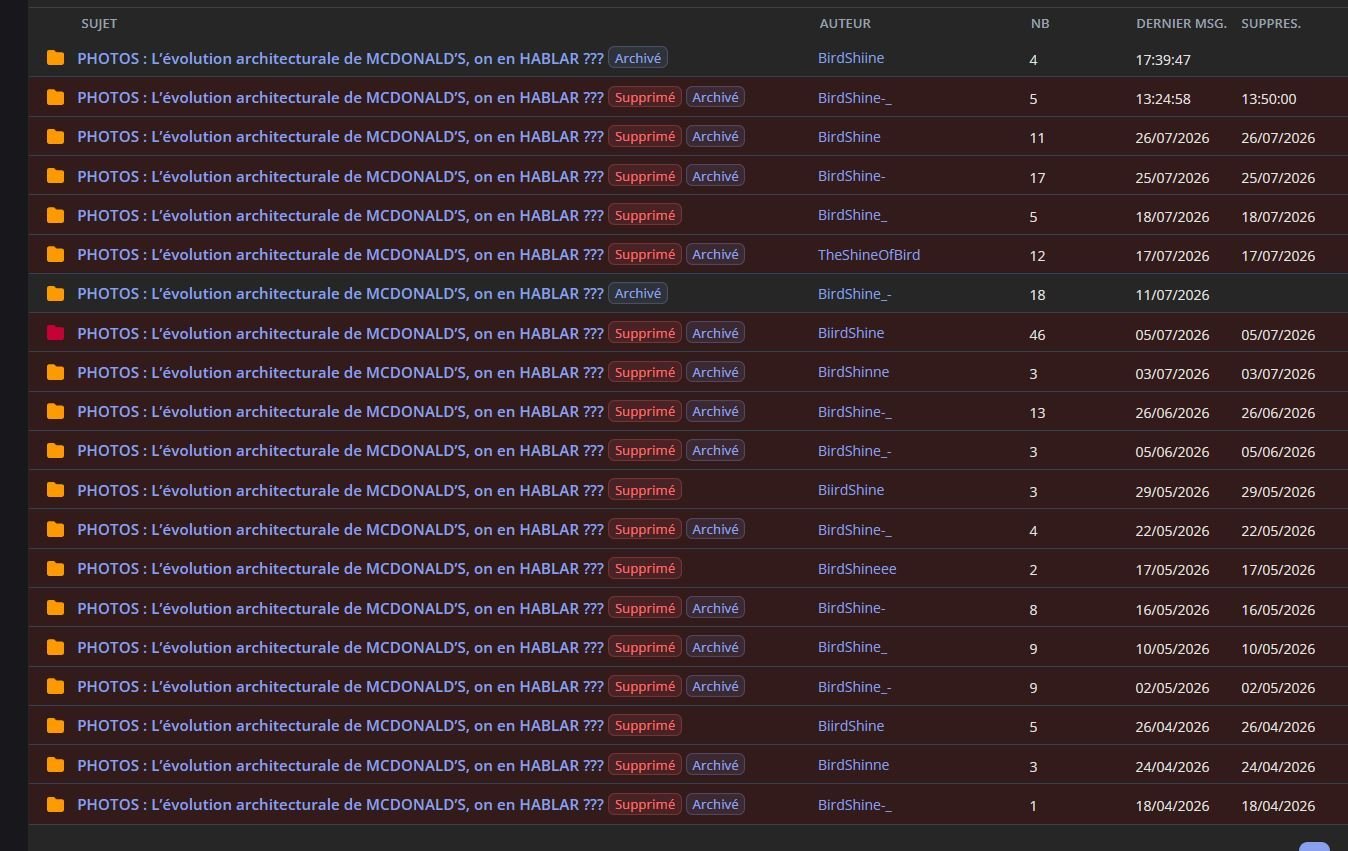Image resolution: width=1348 pixels, height=851 pixels.
Task: Click the folder icon of the 26/04/2026 topic
Action: coord(55,725)
